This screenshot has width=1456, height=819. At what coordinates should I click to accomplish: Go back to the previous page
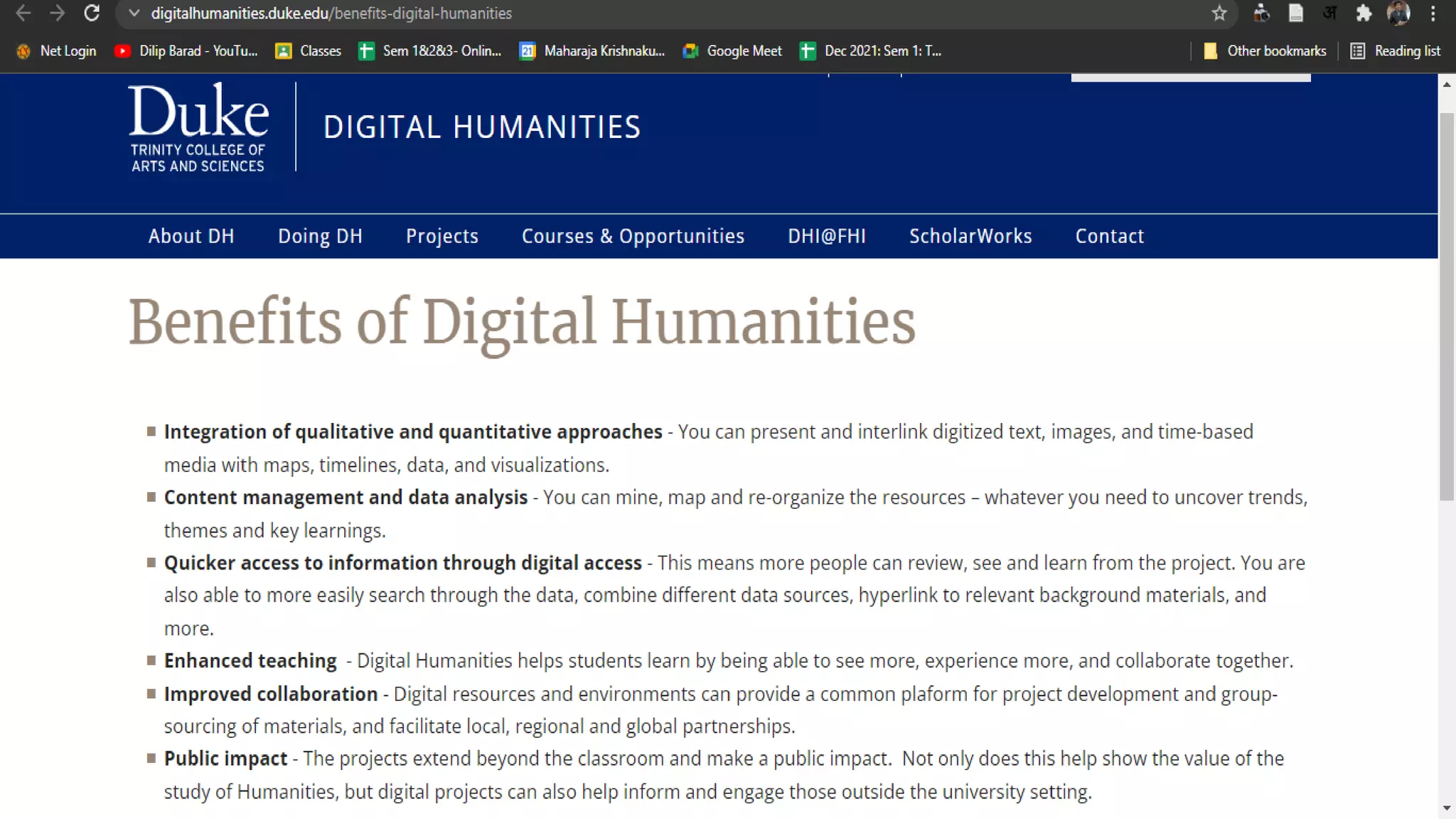pyautogui.click(x=23, y=14)
